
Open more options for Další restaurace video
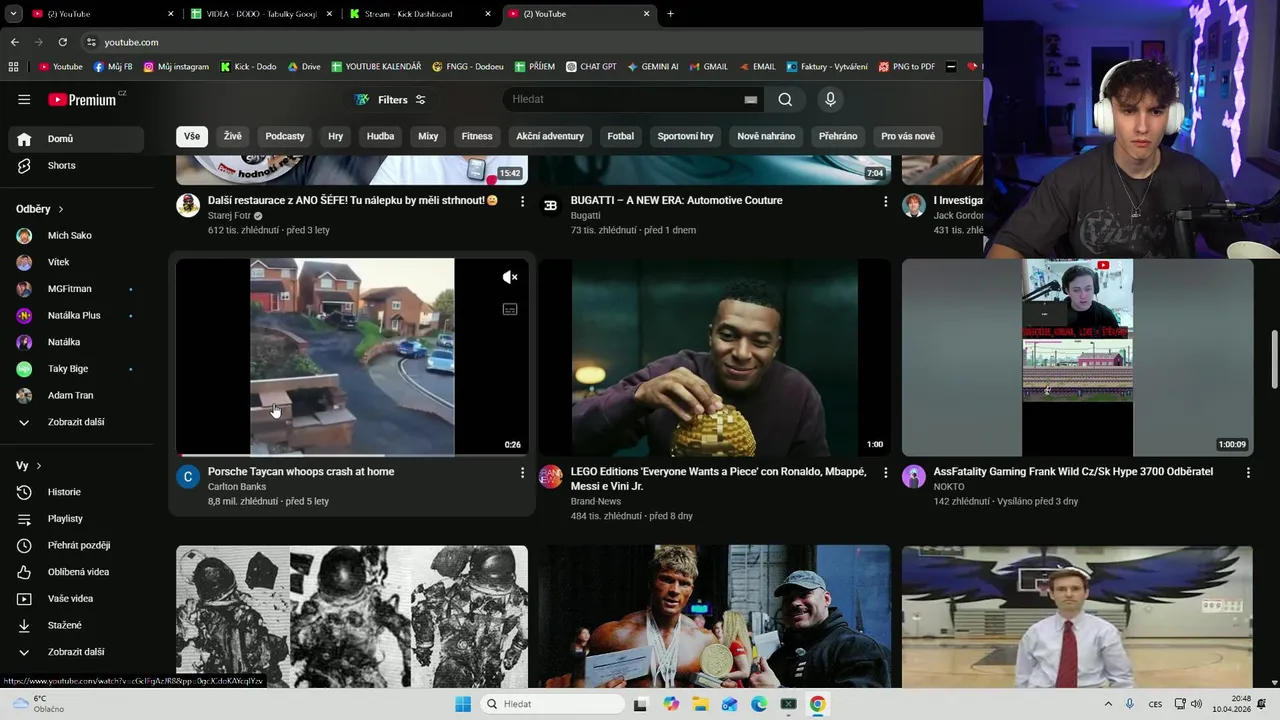point(522,201)
